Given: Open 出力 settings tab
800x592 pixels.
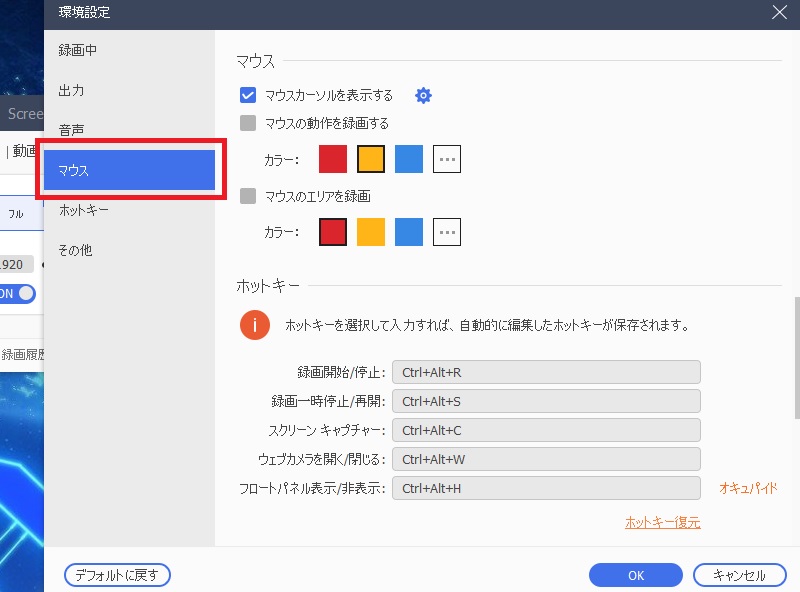Looking at the screenshot, I should [x=129, y=90].
